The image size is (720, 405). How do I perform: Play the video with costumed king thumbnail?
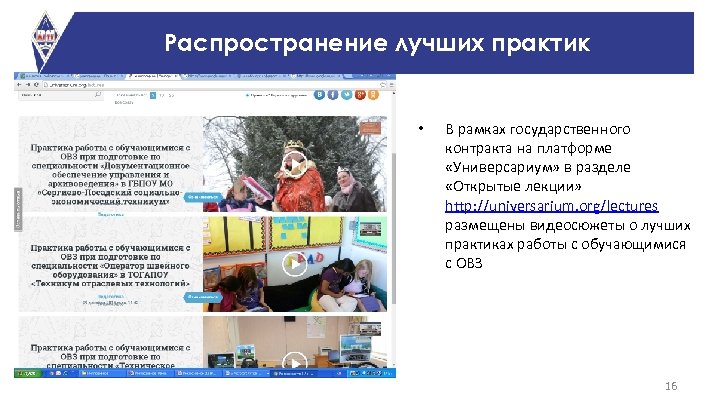(x=294, y=164)
